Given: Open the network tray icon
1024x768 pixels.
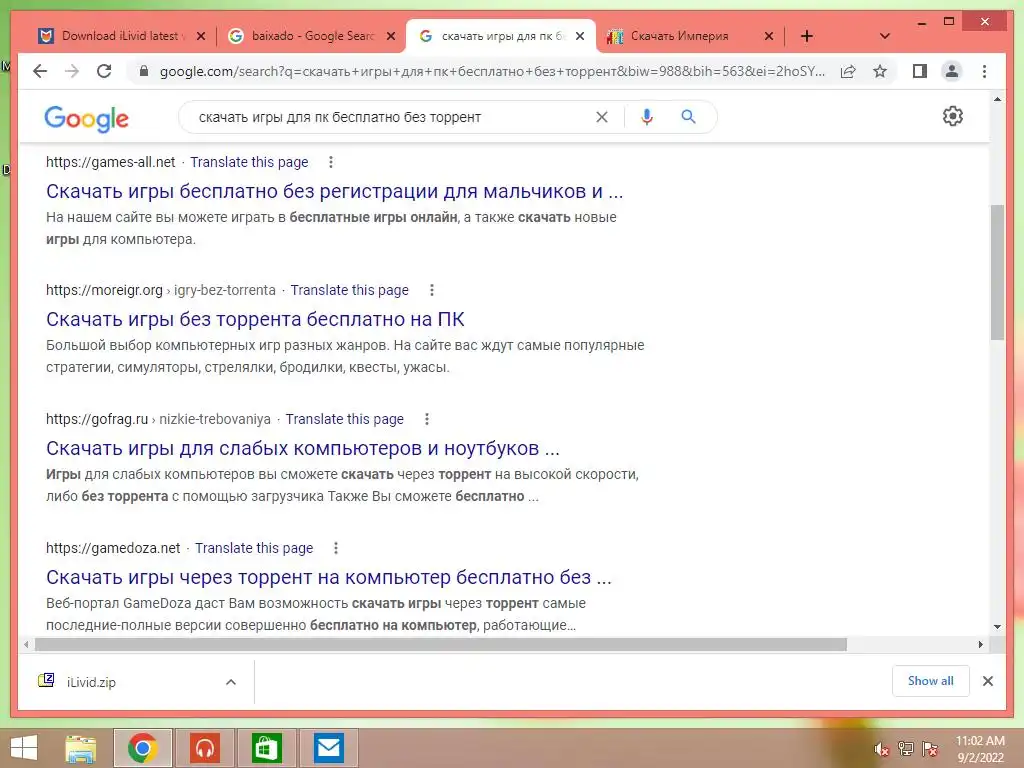Looking at the screenshot, I should pos(906,749).
